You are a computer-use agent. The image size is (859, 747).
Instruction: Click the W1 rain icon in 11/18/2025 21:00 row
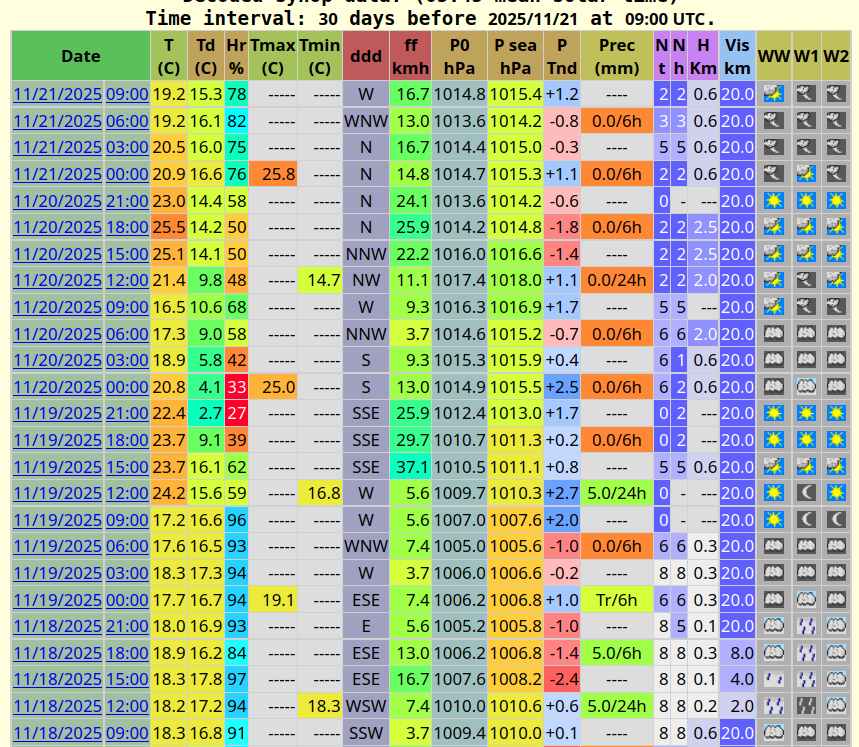click(x=805, y=626)
